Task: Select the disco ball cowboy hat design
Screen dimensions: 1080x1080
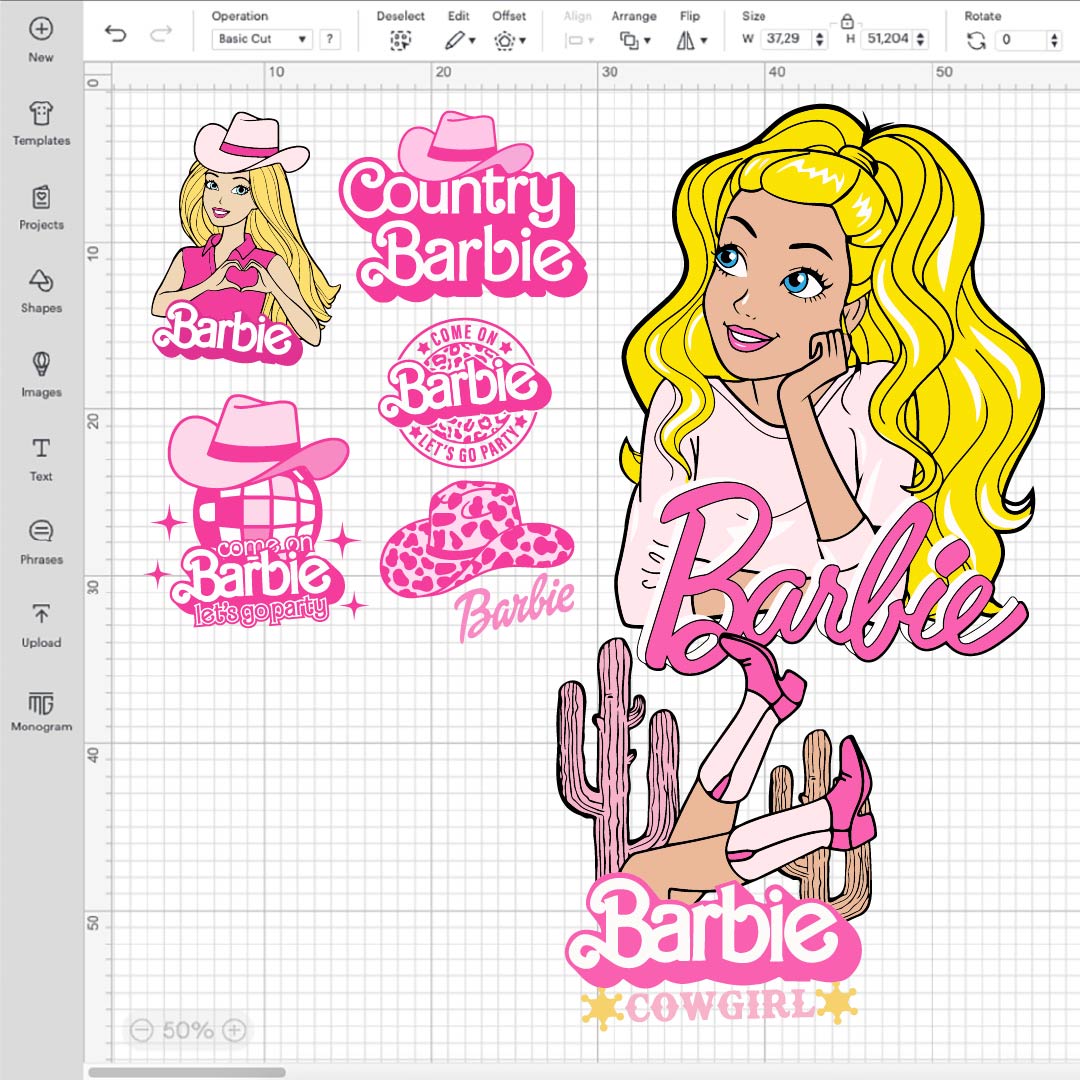Action: pos(255,511)
